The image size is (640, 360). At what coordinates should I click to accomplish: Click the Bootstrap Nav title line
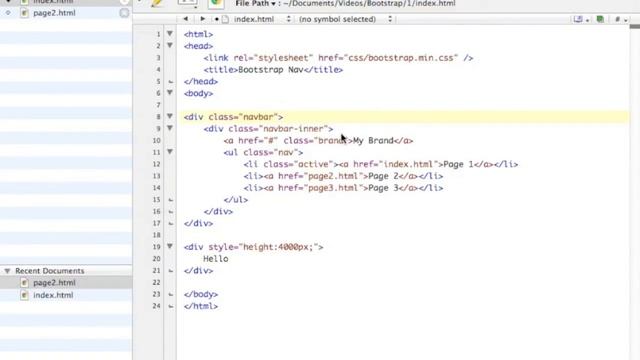tap(273, 70)
